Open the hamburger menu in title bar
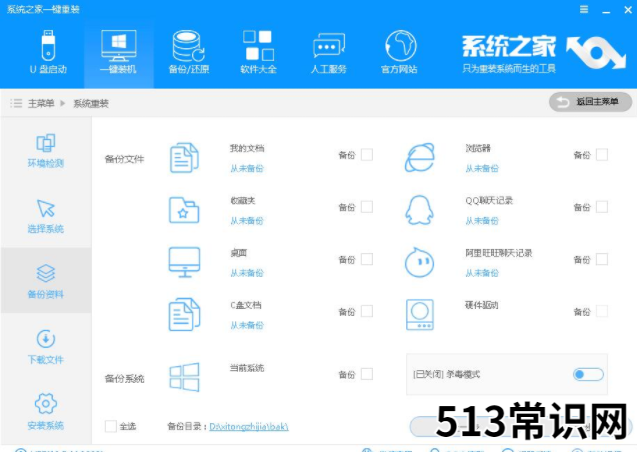 [584, 9]
